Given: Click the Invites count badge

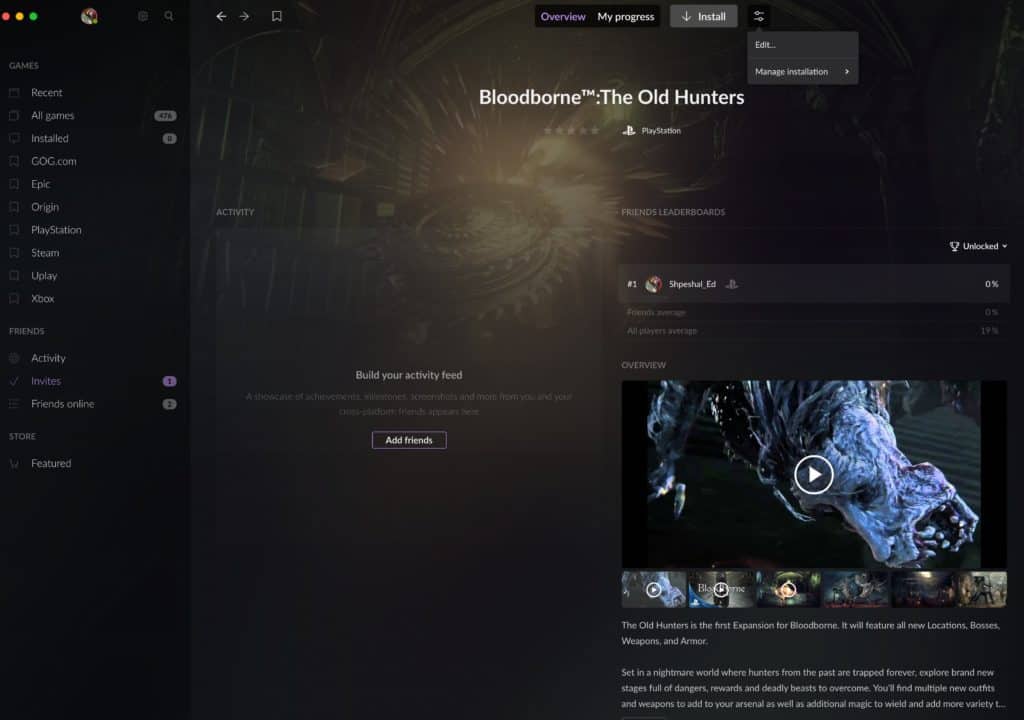Looking at the screenshot, I should (169, 381).
